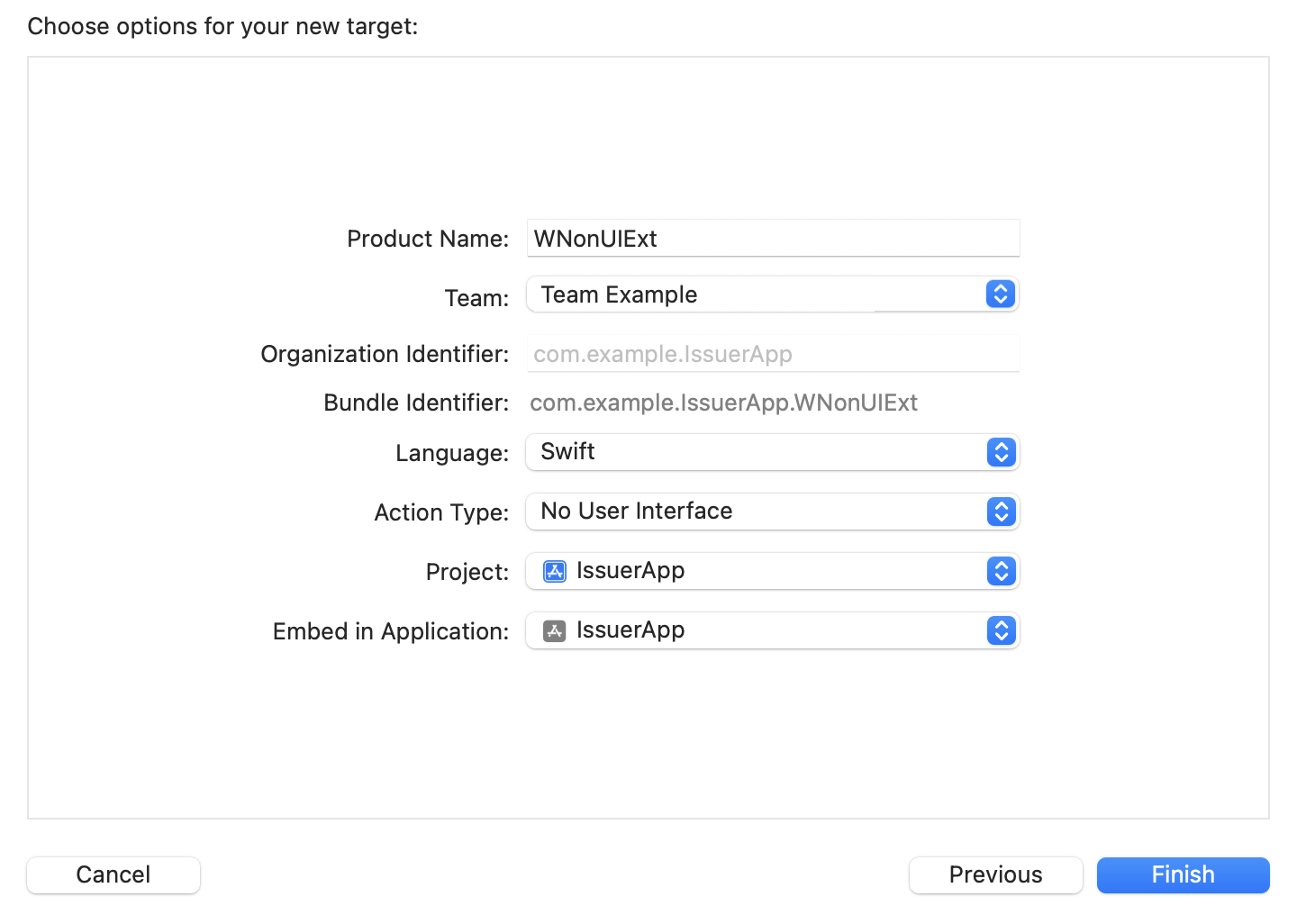Click the Language label
Screen dimensions: 1297x924
coord(452,453)
